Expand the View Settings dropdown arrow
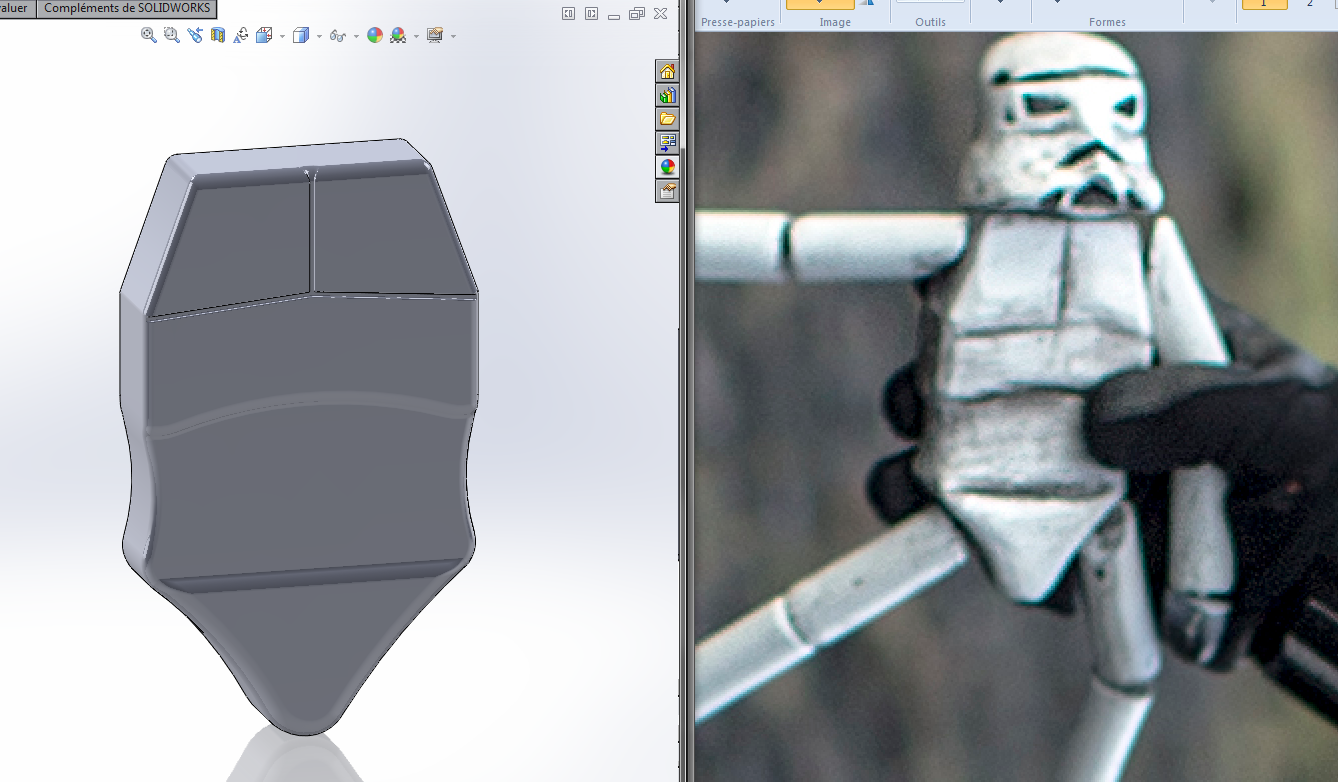 coord(453,36)
